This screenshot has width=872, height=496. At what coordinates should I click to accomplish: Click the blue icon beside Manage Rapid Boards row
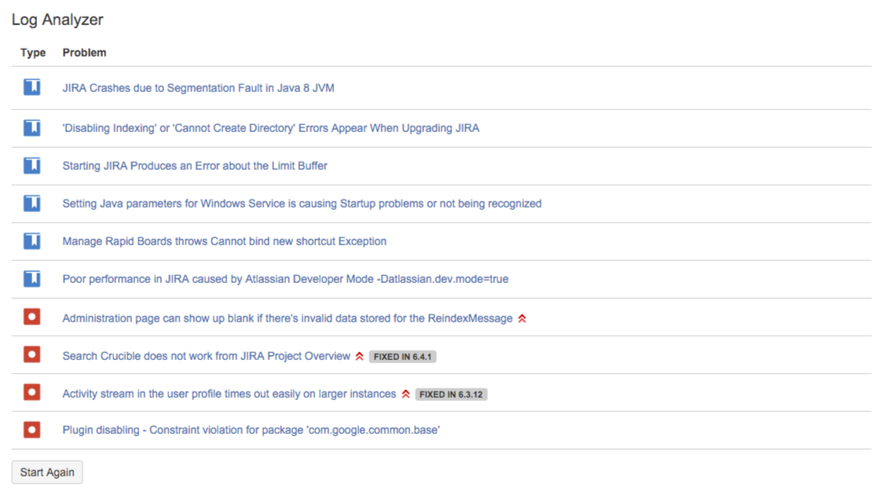tap(32, 241)
